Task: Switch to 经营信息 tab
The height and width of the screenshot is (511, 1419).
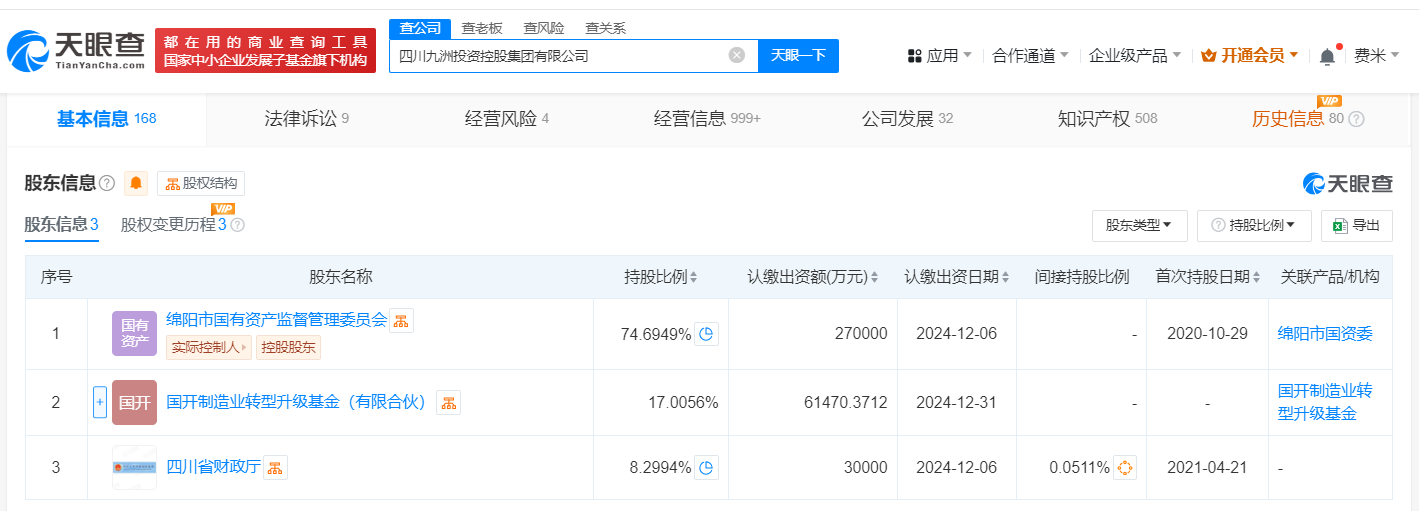Action: coord(707,119)
